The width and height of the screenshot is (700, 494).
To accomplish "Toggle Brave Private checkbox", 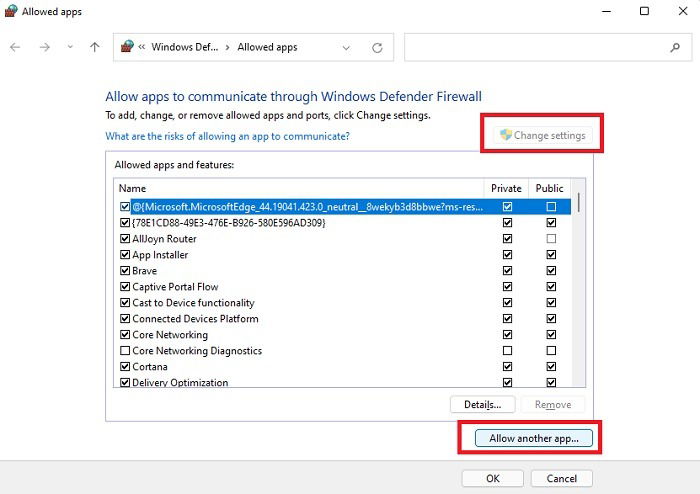I will click(x=507, y=270).
